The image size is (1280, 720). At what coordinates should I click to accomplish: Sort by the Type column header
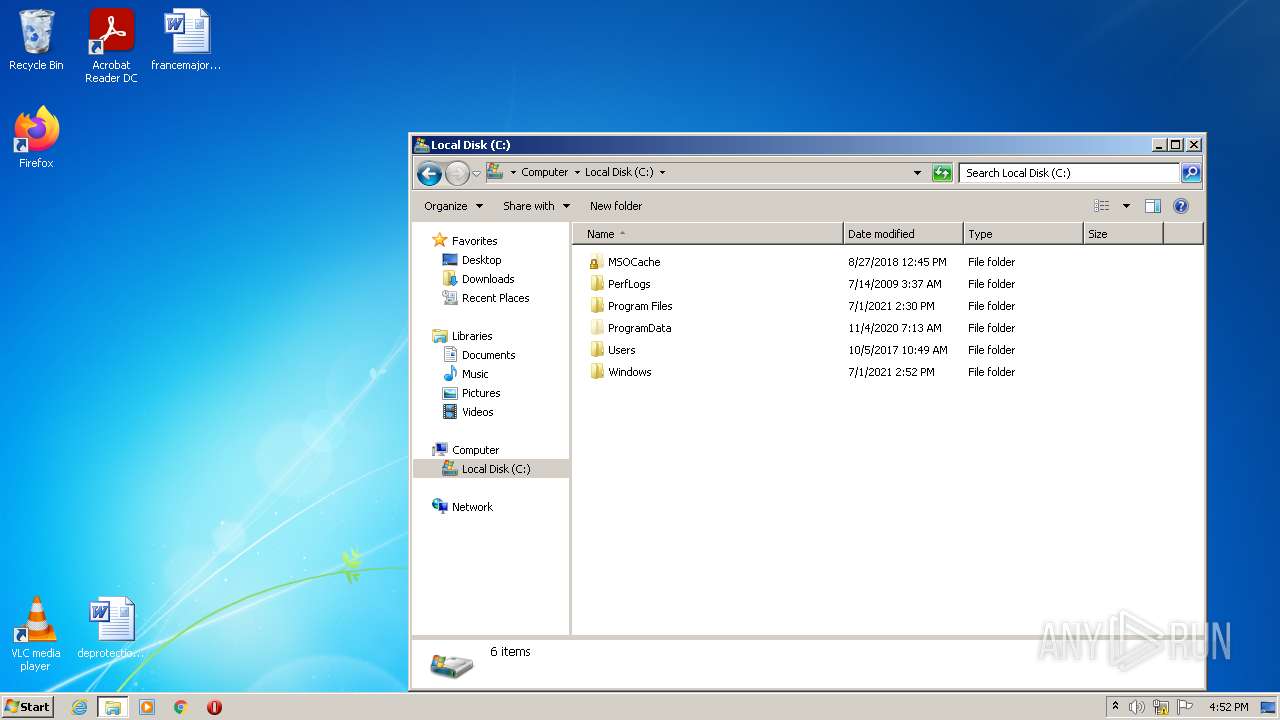coord(1023,234)
